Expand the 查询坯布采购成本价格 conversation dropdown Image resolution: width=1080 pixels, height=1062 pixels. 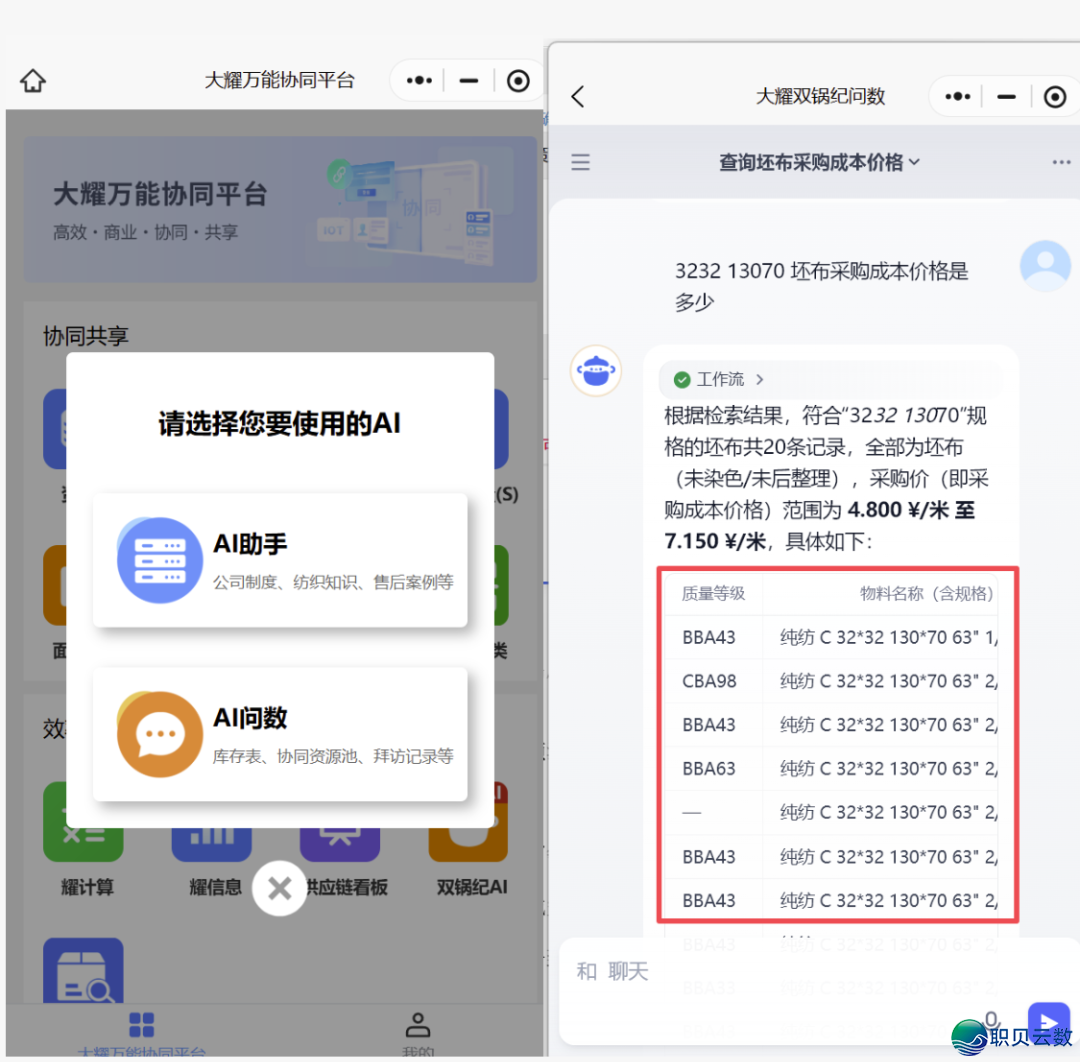pos(819,162)
